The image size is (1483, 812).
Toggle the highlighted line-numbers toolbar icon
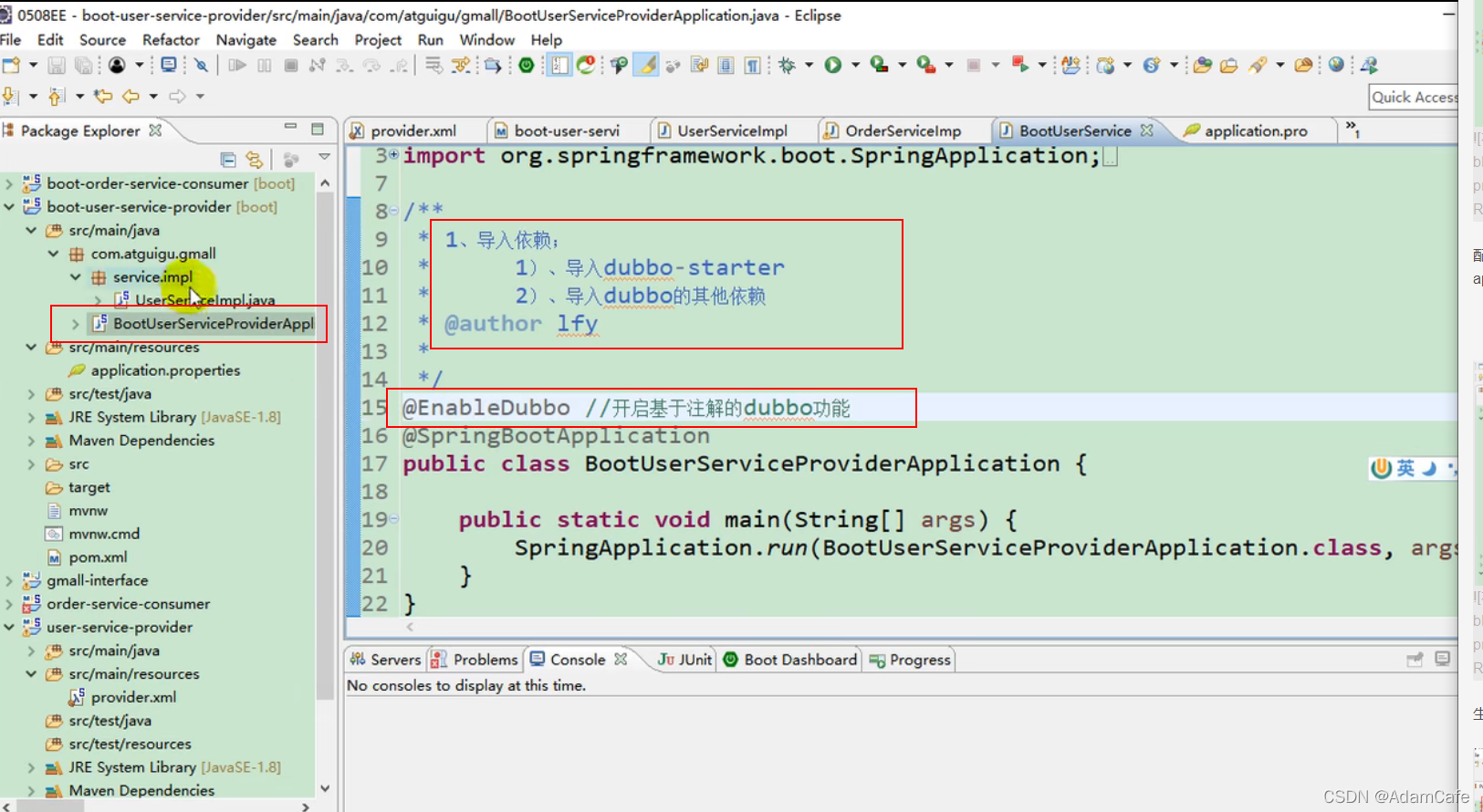coord(559,65)
